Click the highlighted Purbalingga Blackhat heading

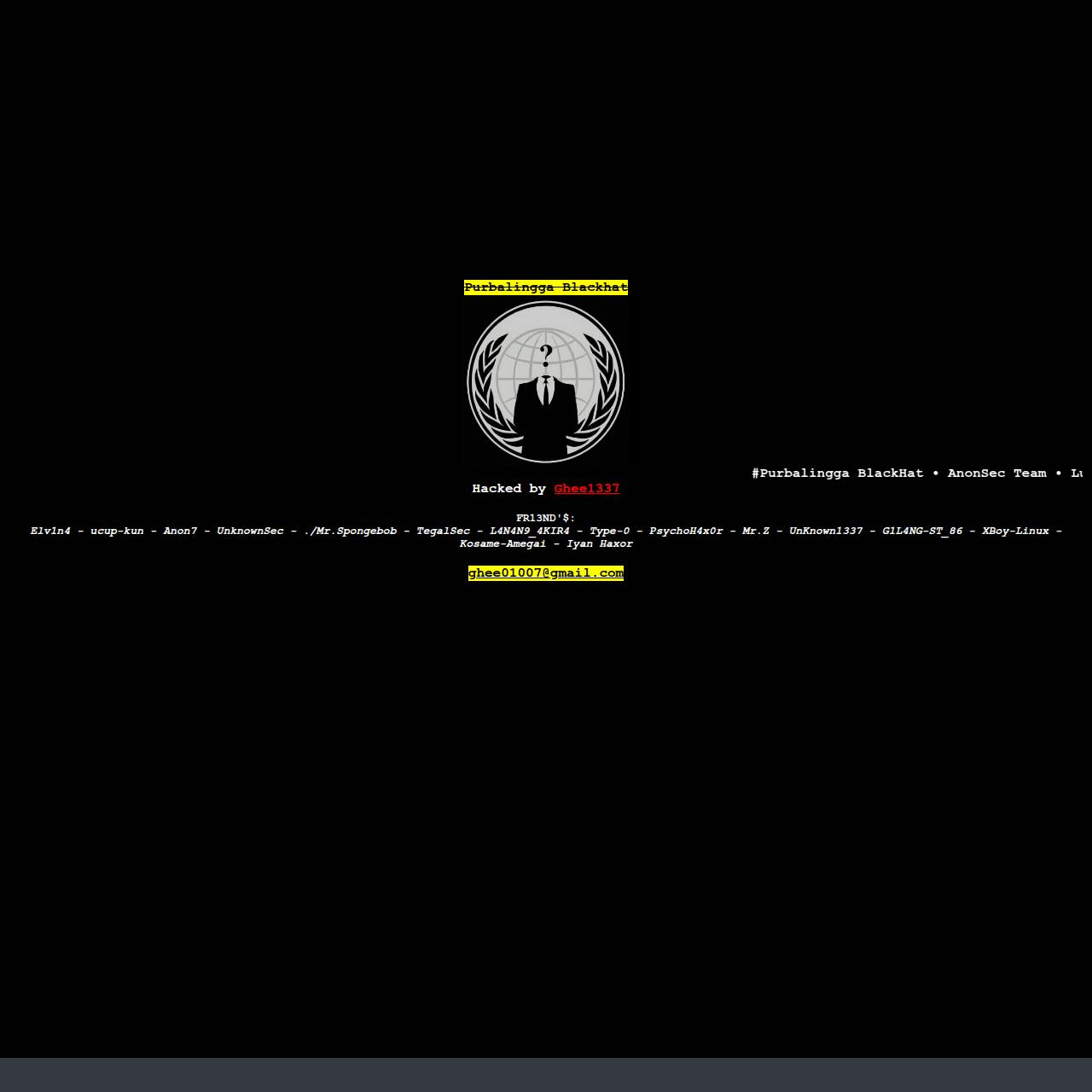(546, 288)
